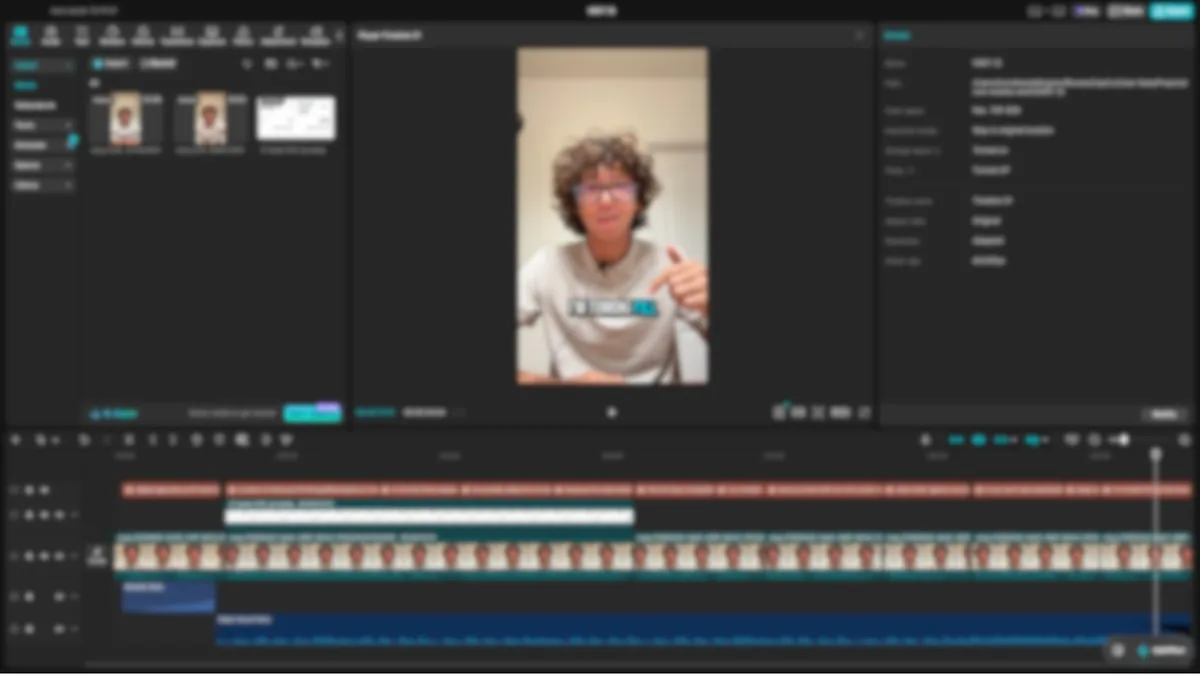Open the Media tab in top toolbar
Image resolution: width=1200 pixels, height=675 pixels.
[x=20, y=35]
